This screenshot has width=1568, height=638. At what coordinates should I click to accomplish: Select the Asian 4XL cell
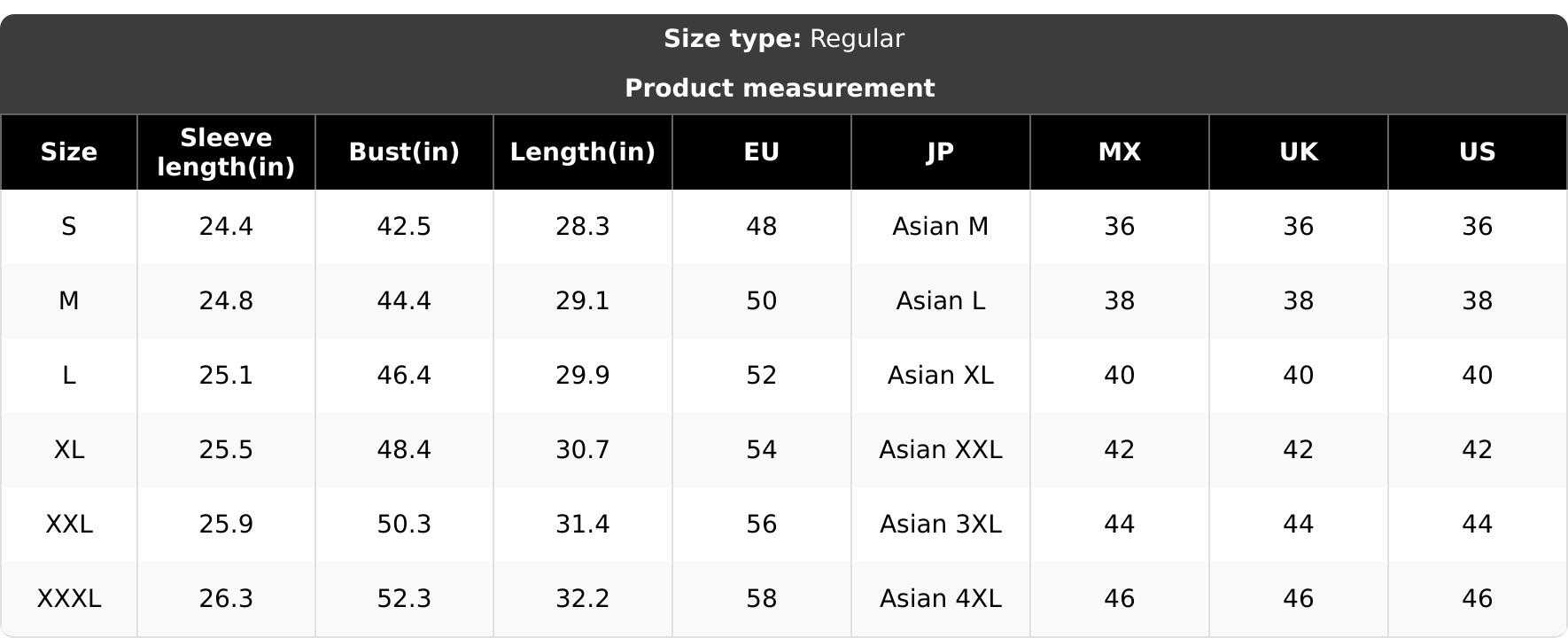[x=941, y=599]
